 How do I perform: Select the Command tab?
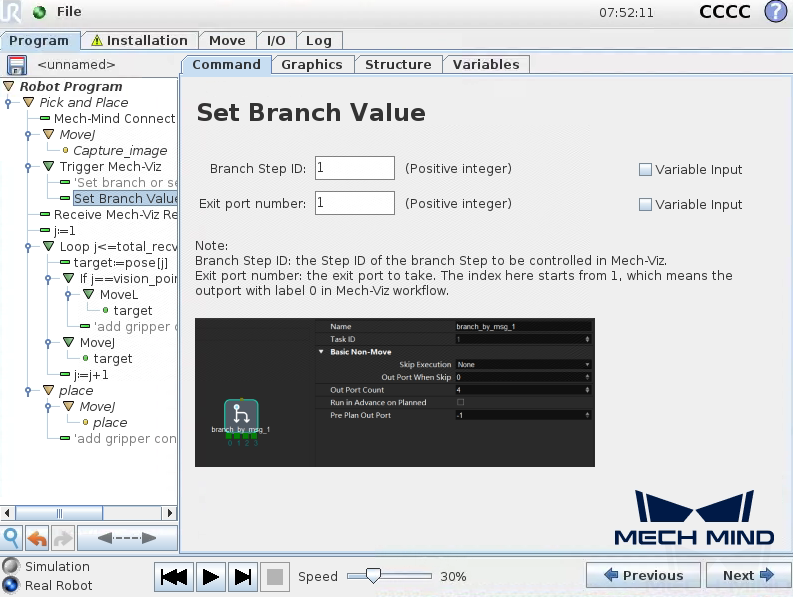click(x=227, y=65)
